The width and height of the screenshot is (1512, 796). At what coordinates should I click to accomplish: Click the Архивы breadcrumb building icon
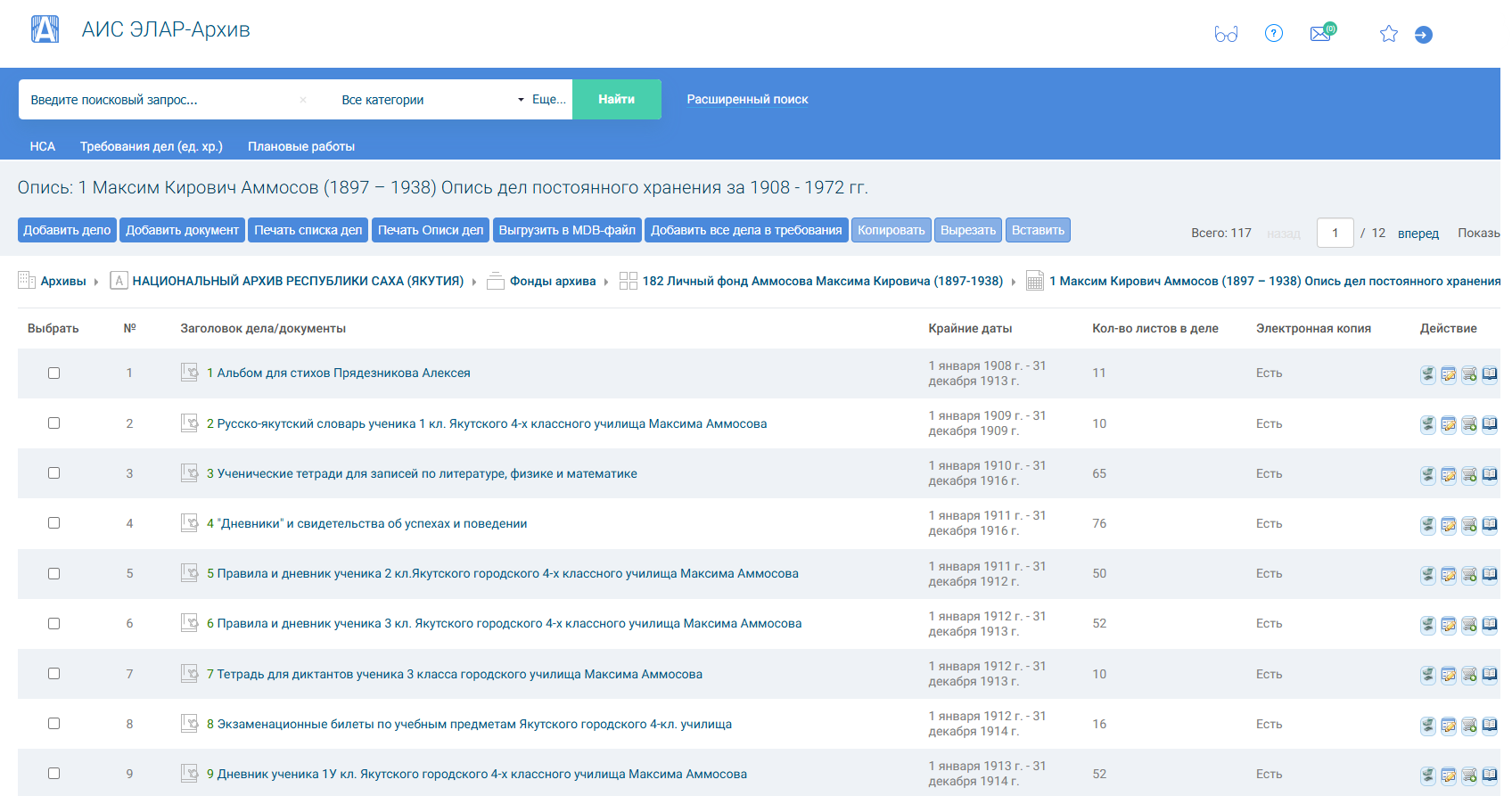point(27,281)
